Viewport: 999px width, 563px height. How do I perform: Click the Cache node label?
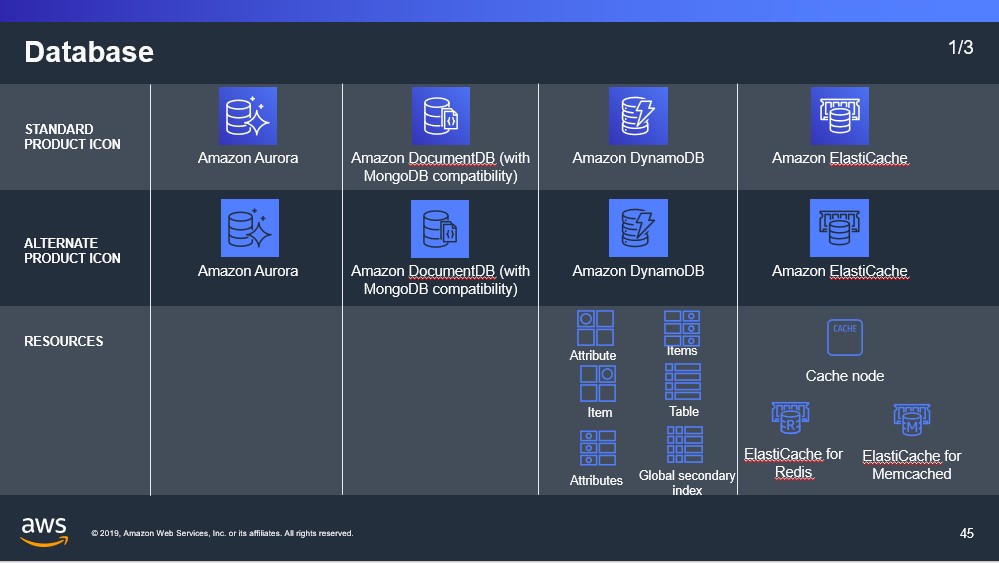[x=845, y=376]
